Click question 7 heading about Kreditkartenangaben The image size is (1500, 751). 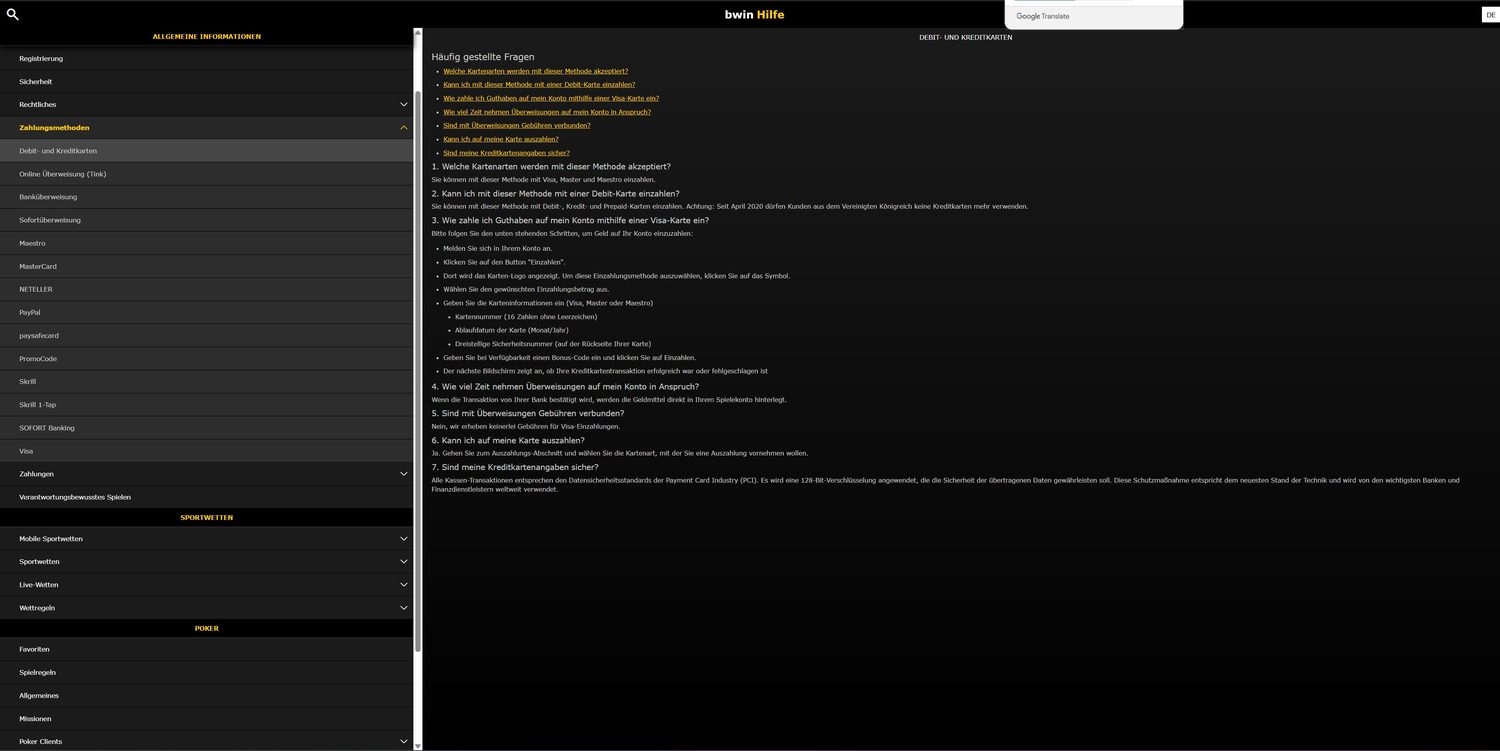pyautogui.click(x=515, y=467)
